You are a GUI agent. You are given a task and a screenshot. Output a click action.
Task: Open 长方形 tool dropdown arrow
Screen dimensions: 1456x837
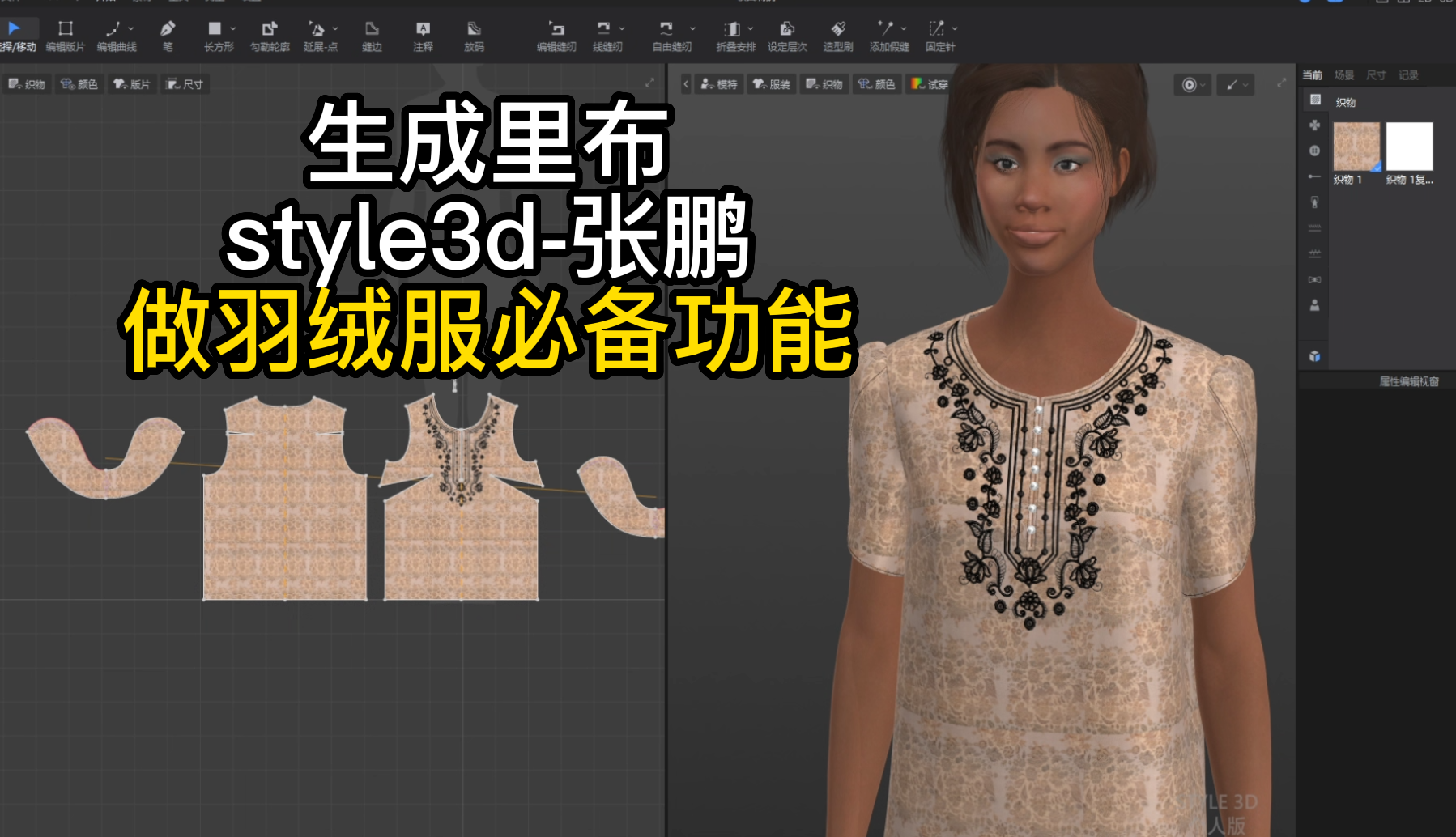(x=232, y=28)
